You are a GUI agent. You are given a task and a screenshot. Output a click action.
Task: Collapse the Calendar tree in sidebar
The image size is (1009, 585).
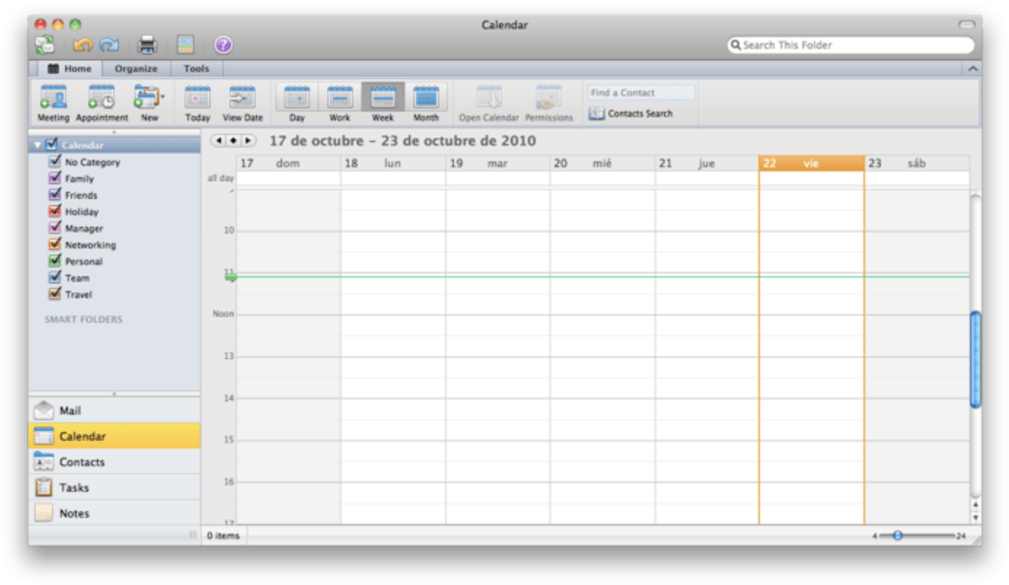(x=38, y=145)
